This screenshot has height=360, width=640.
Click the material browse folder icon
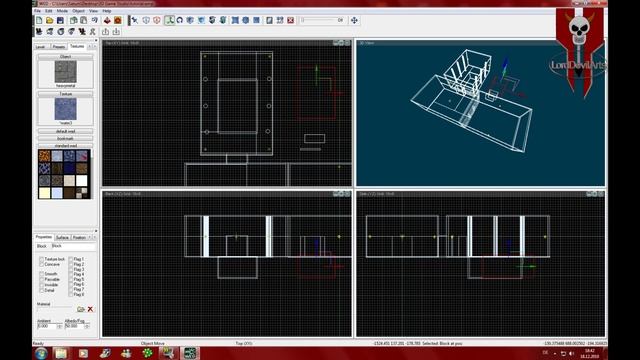pos(81,309)
